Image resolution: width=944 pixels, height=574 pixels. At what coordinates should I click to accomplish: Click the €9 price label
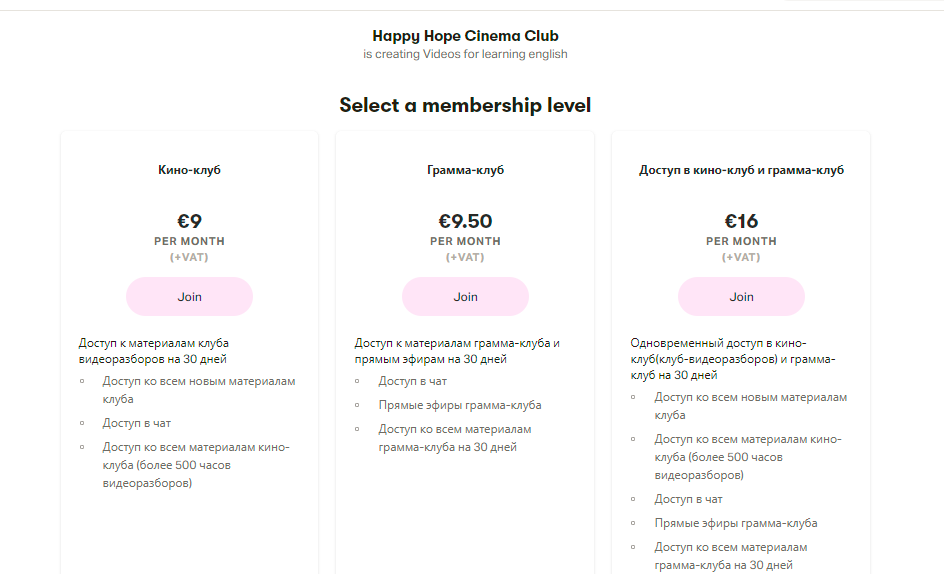coord(189,221)
